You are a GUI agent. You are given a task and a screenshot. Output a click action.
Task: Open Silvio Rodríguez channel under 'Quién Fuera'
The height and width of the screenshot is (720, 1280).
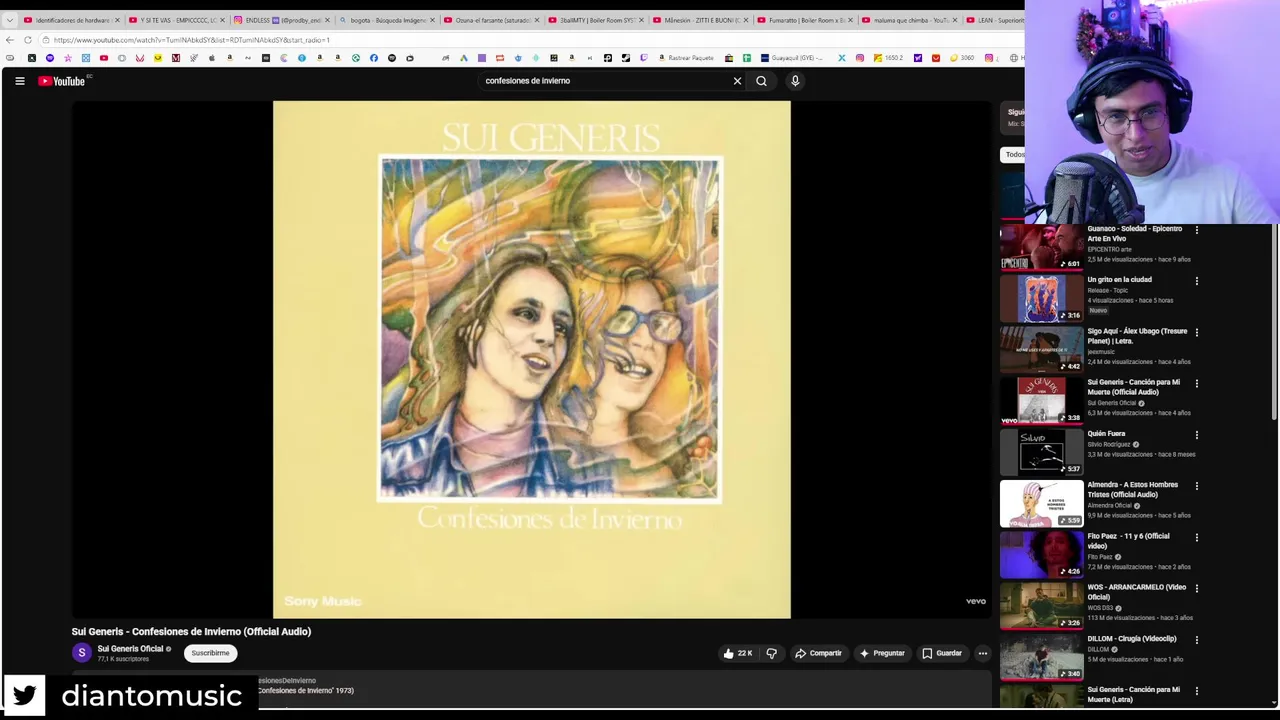point(1108,444)
